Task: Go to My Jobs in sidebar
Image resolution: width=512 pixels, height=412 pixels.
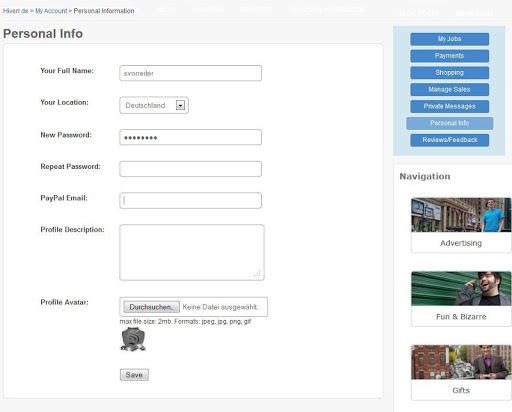Action: click(450, 39)
